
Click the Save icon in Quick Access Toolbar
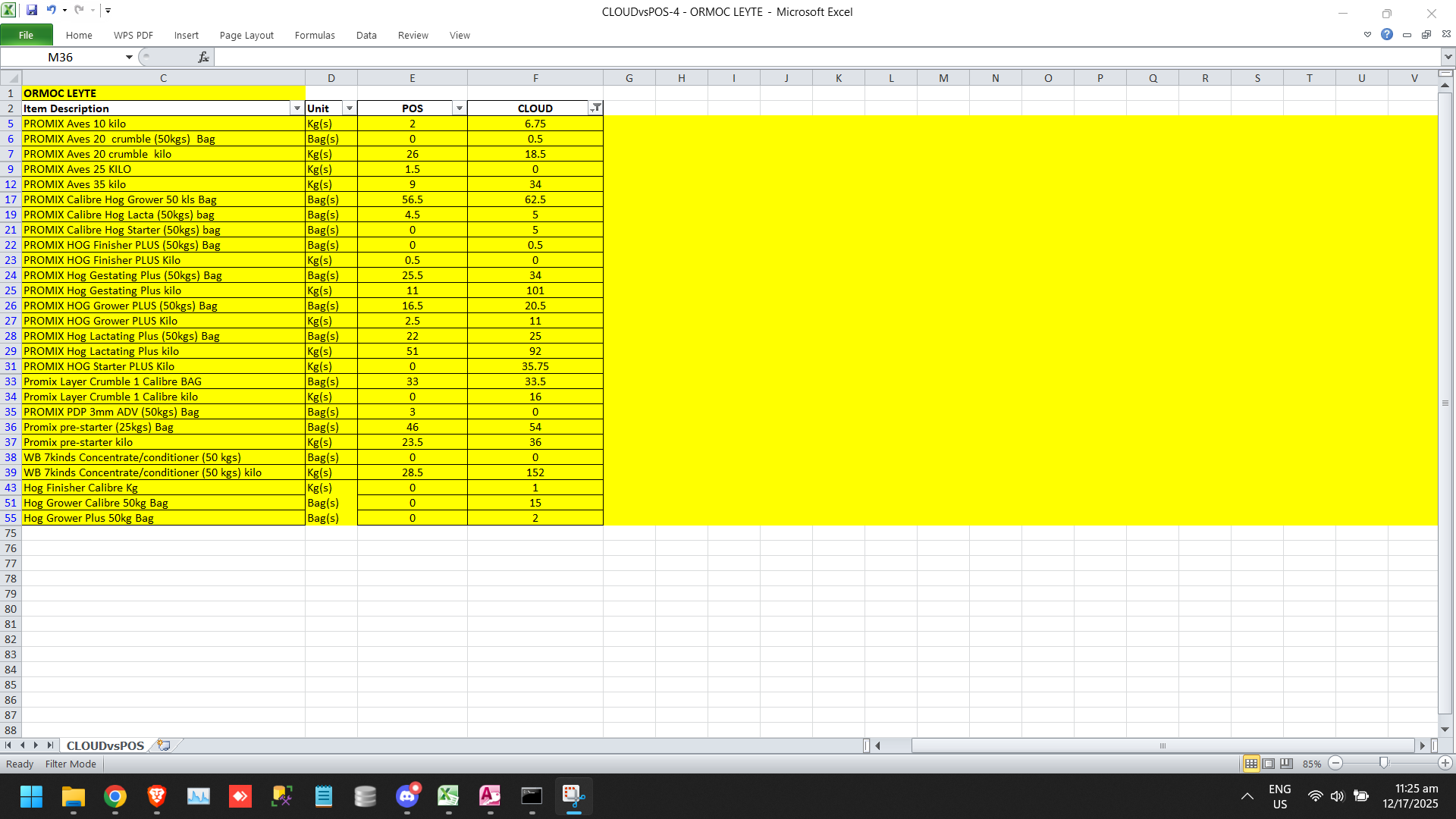click(32, 10)
